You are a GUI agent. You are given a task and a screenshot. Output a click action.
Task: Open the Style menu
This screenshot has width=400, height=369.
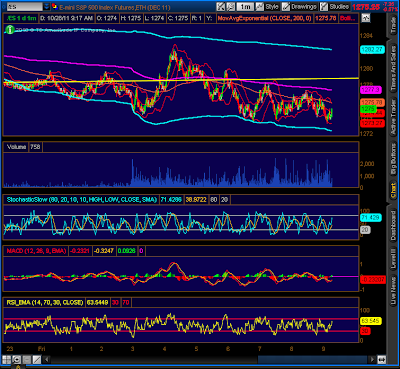(x=268, y=6)
